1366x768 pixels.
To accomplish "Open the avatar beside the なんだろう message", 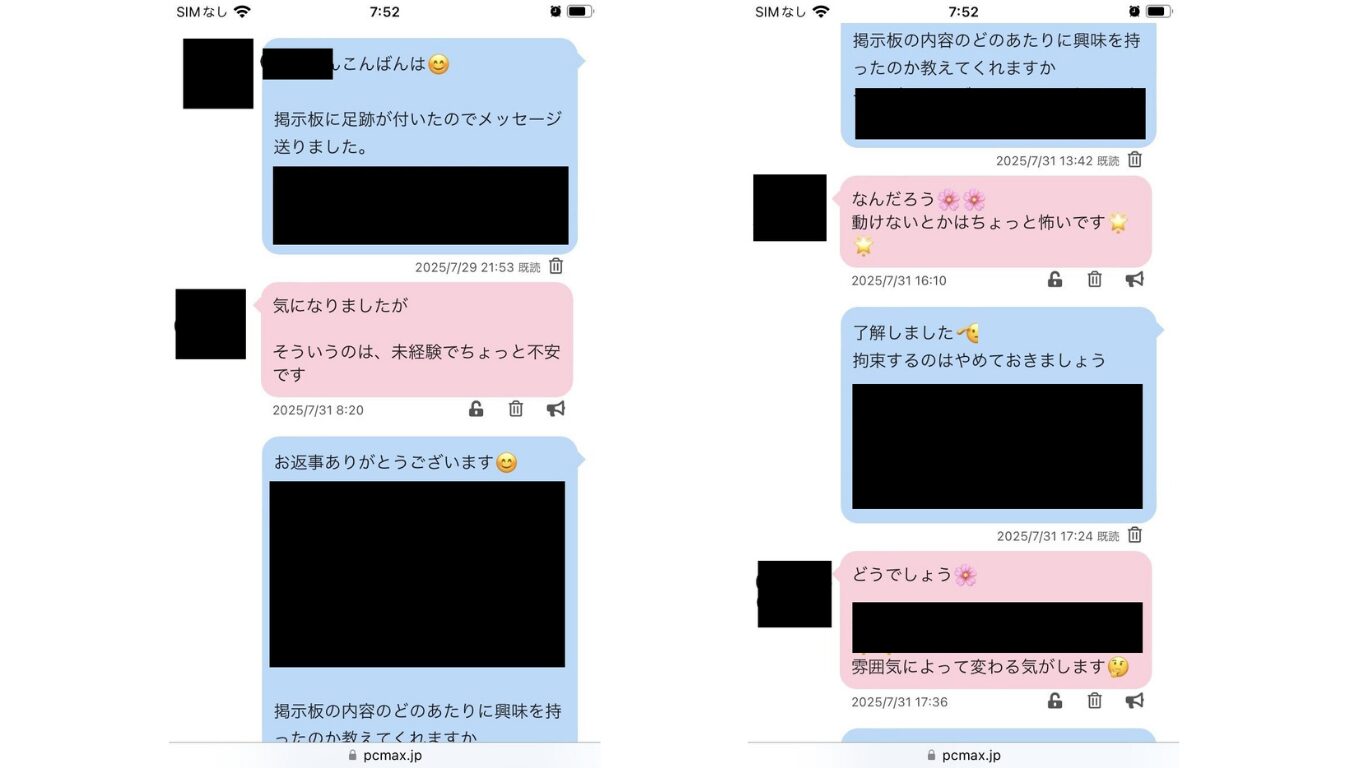I will [x=790, y=208].
